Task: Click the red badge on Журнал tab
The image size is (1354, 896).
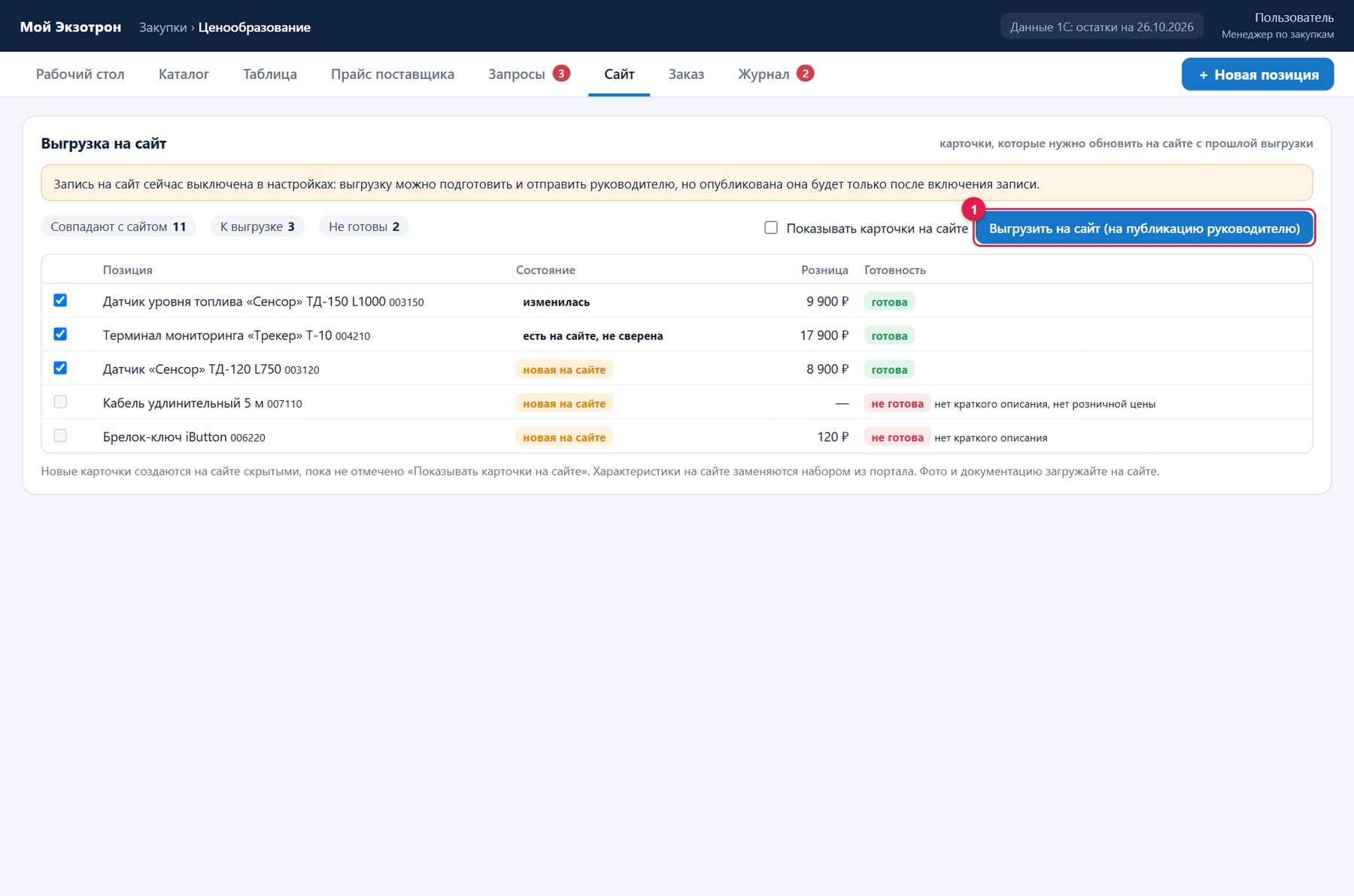Action: (x=806, y=74)
